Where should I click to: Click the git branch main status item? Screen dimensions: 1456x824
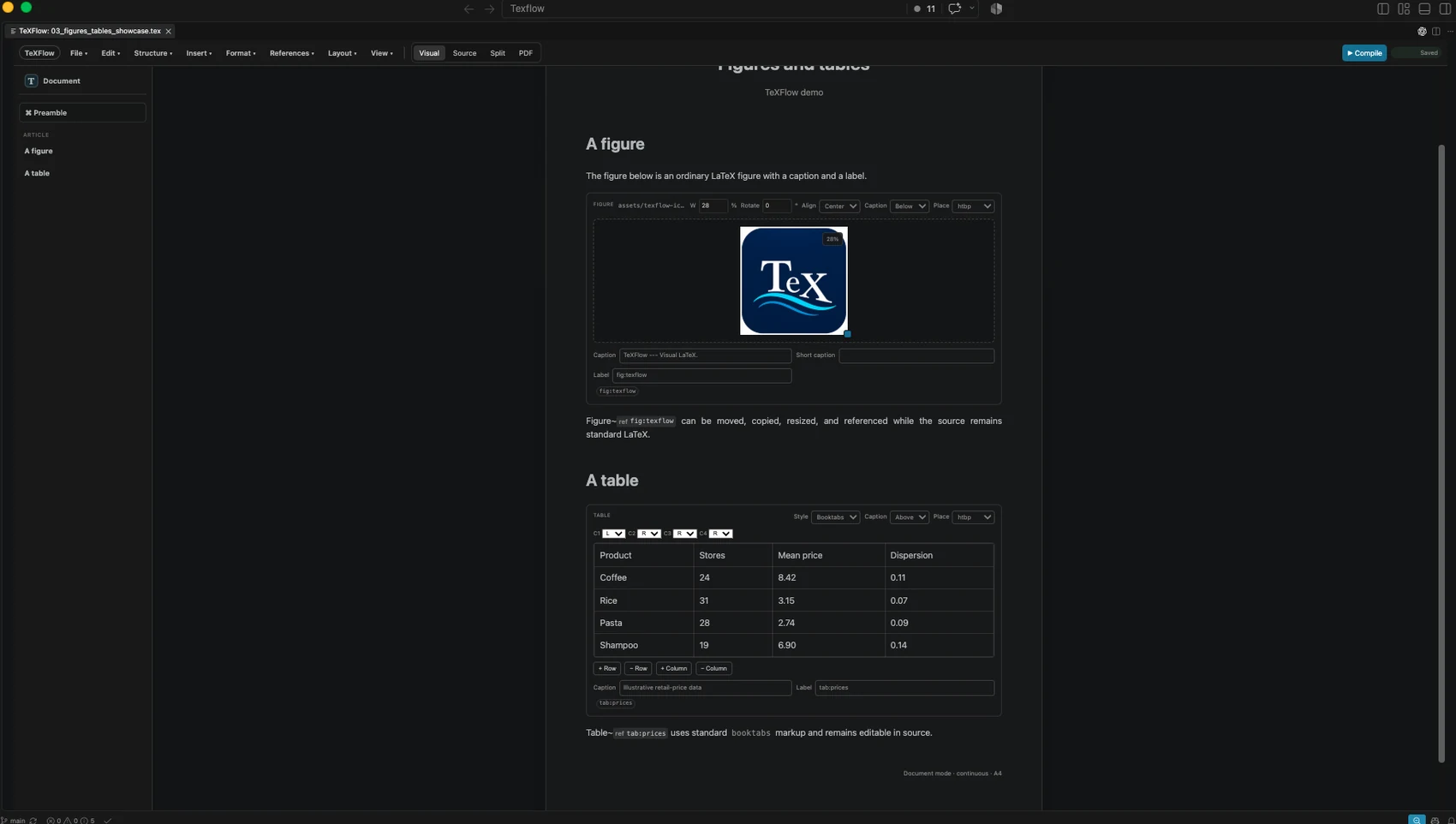coord(14,820)
